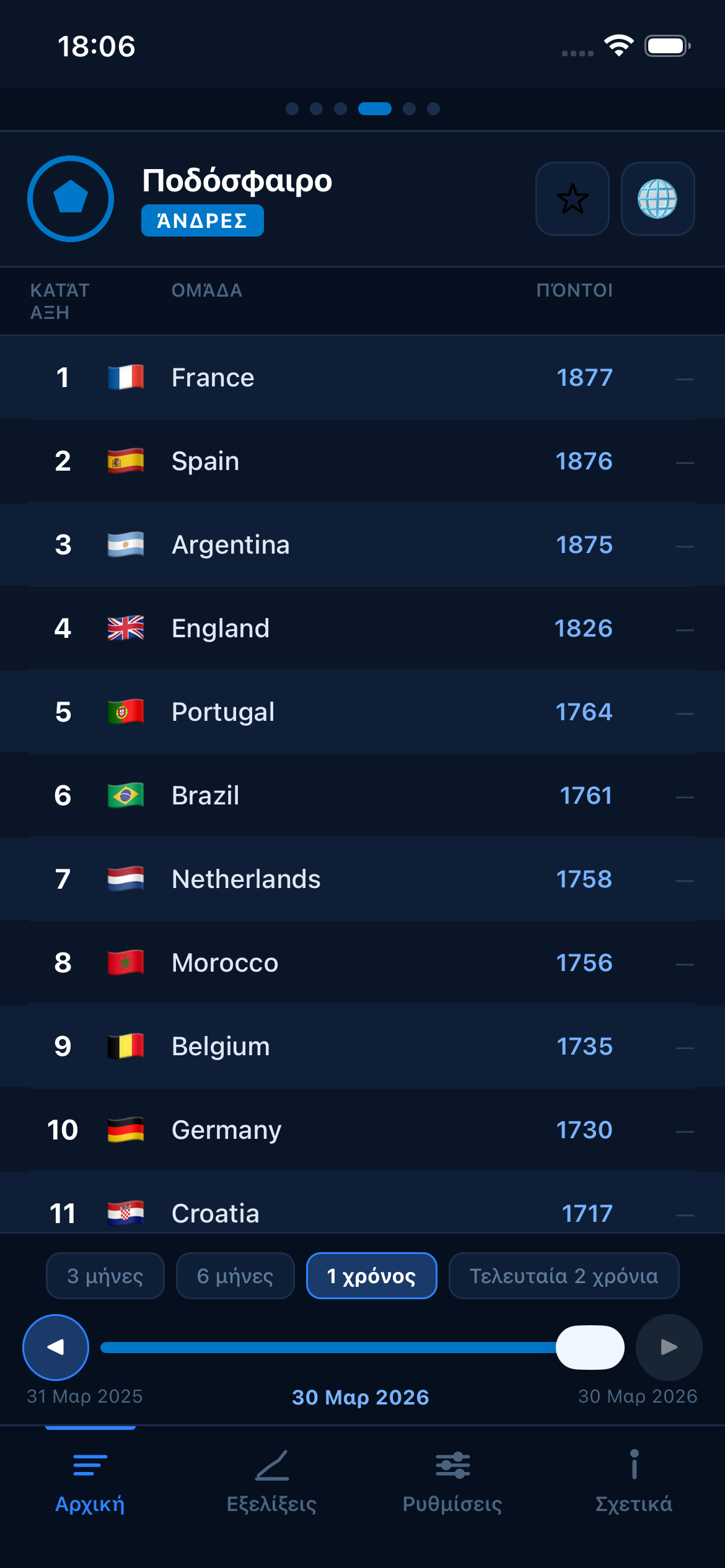Tap the France flag icon

click(126, 377)
